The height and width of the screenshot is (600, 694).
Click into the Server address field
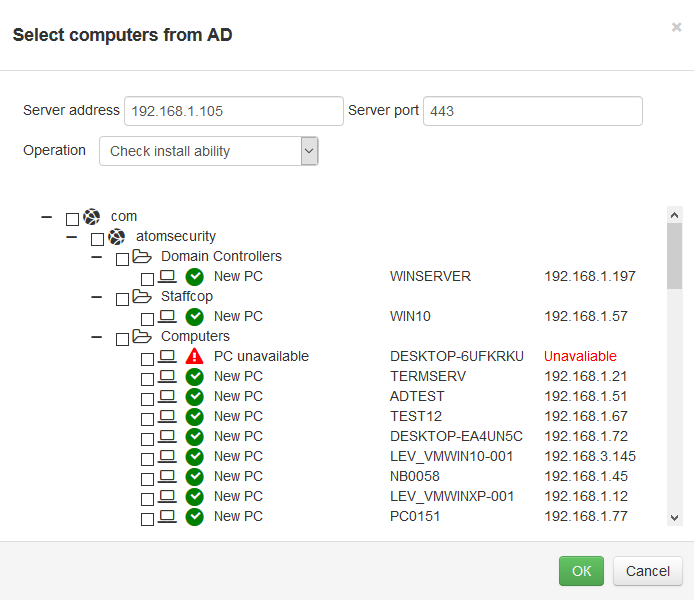pos(233,111)
